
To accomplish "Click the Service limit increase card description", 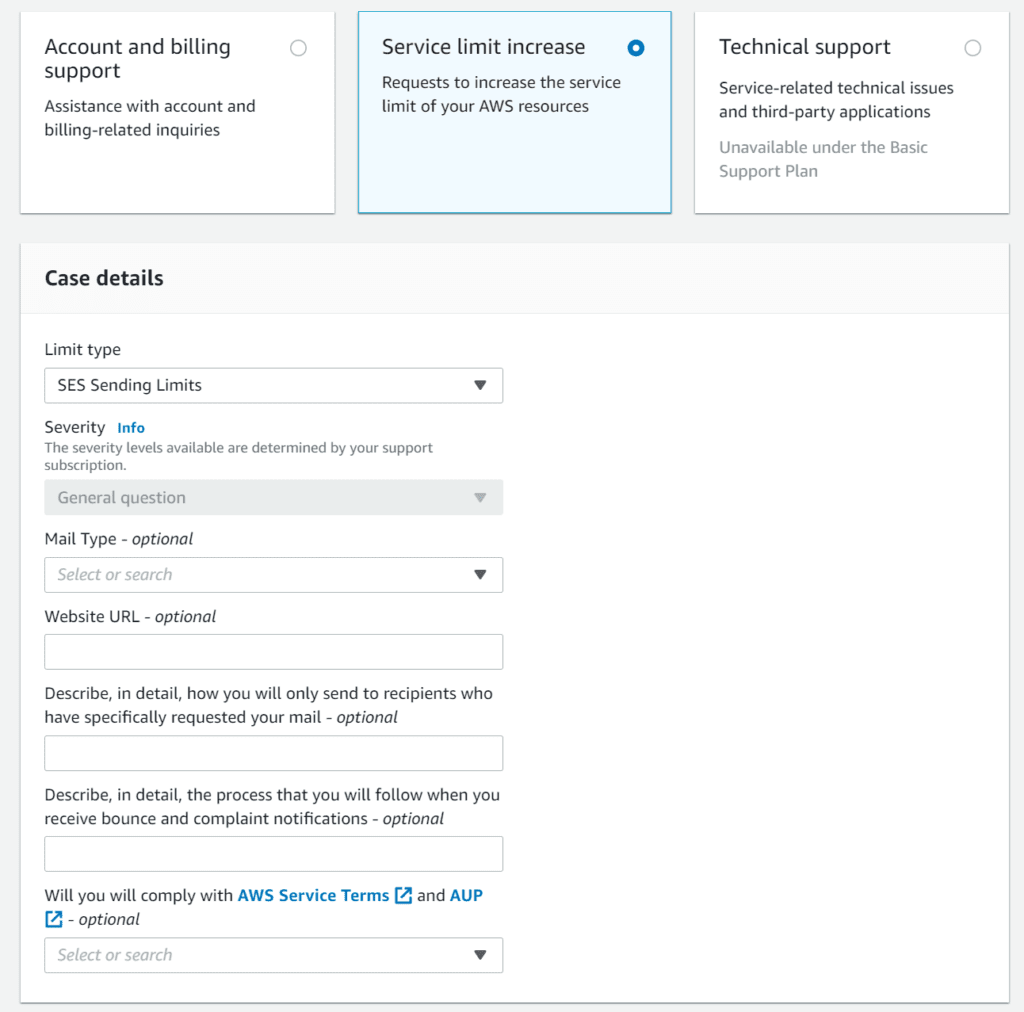I will click(x=501, y=95).
